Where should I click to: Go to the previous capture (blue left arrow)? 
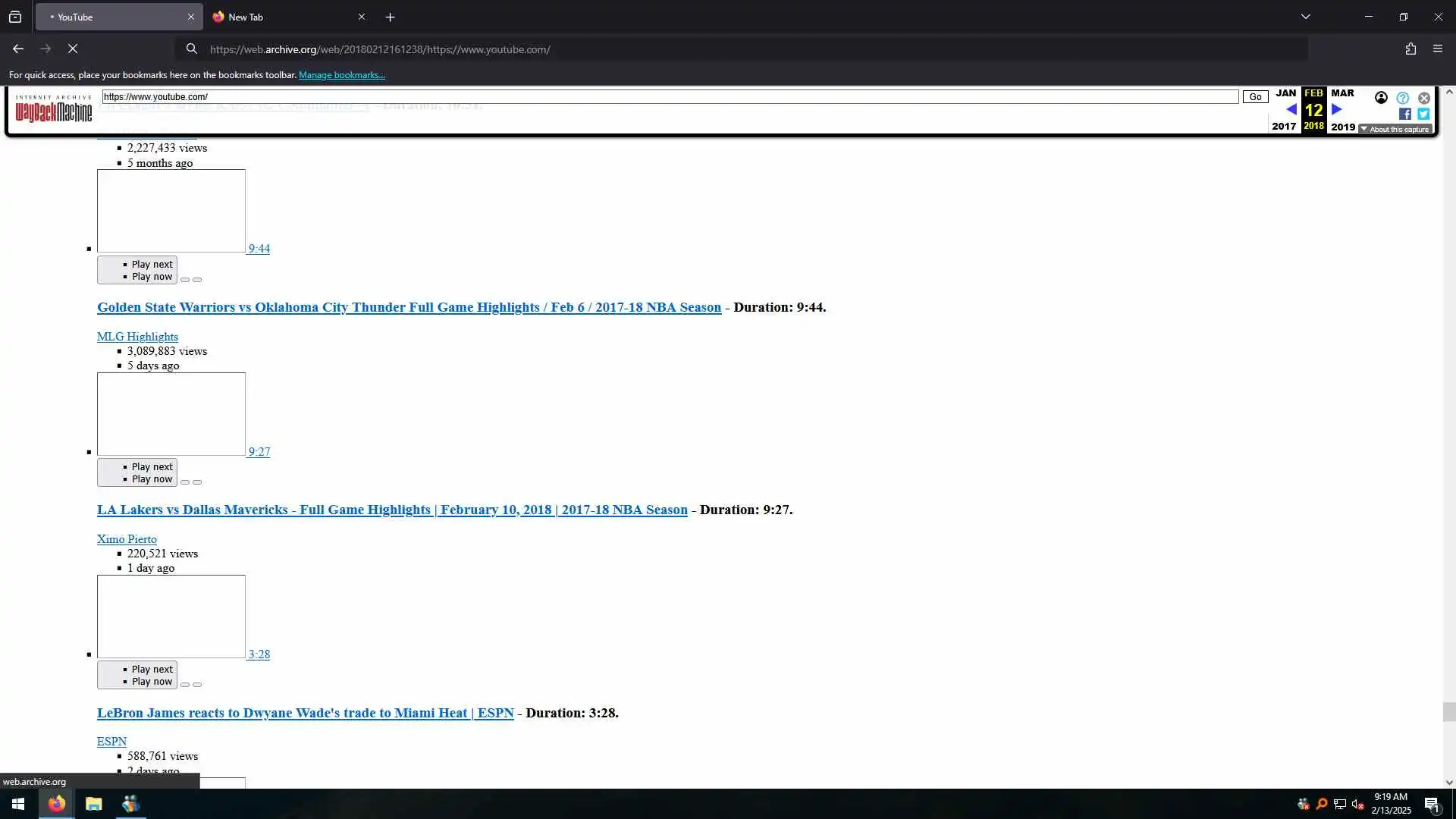coord(1291,110)
